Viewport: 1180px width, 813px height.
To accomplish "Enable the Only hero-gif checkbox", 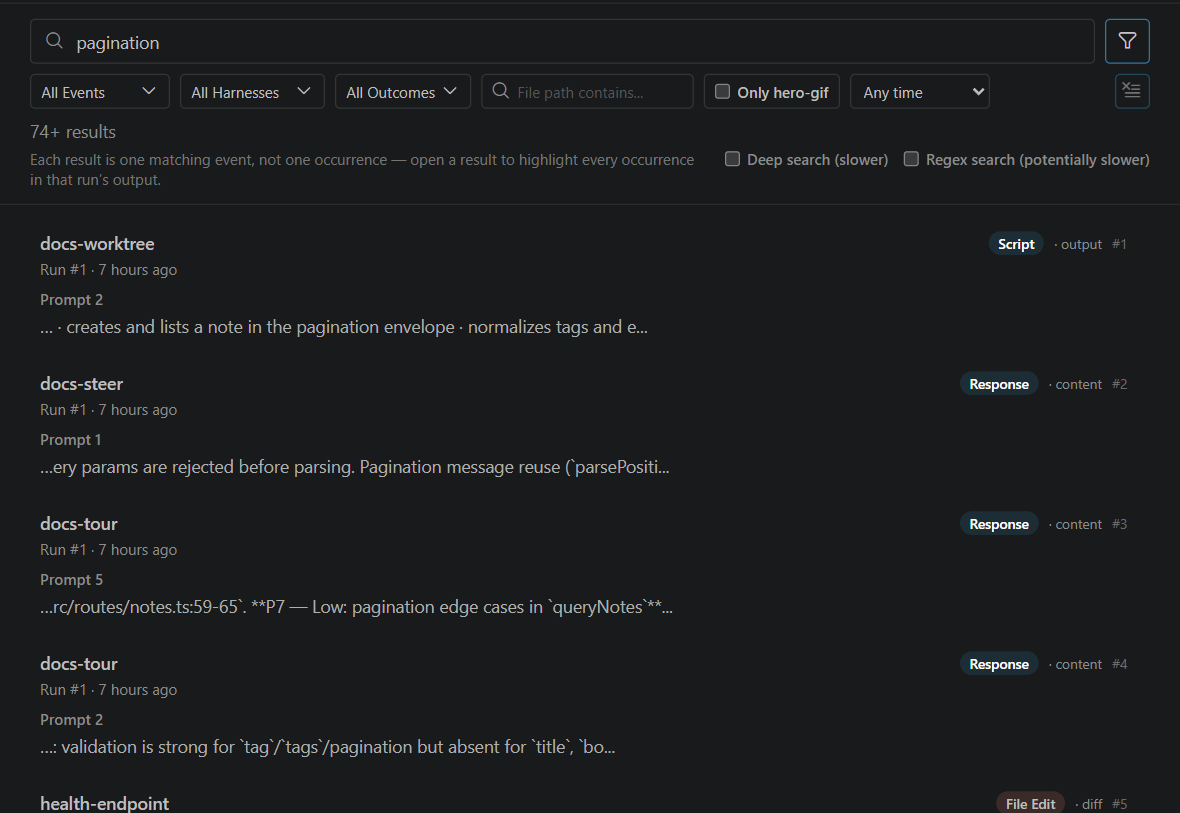I will click(722, 91).
